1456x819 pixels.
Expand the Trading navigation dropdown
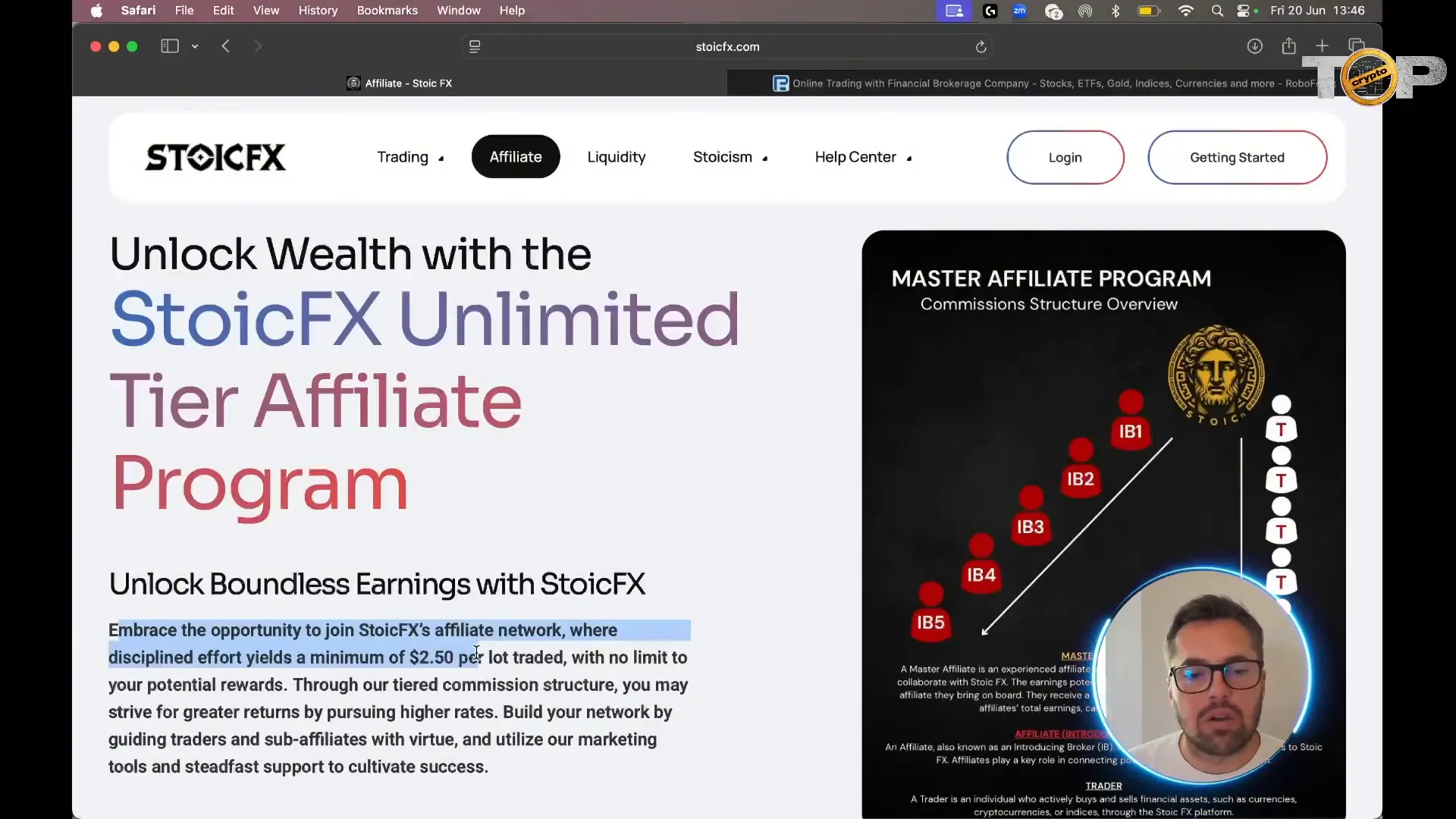pos(410,157)
